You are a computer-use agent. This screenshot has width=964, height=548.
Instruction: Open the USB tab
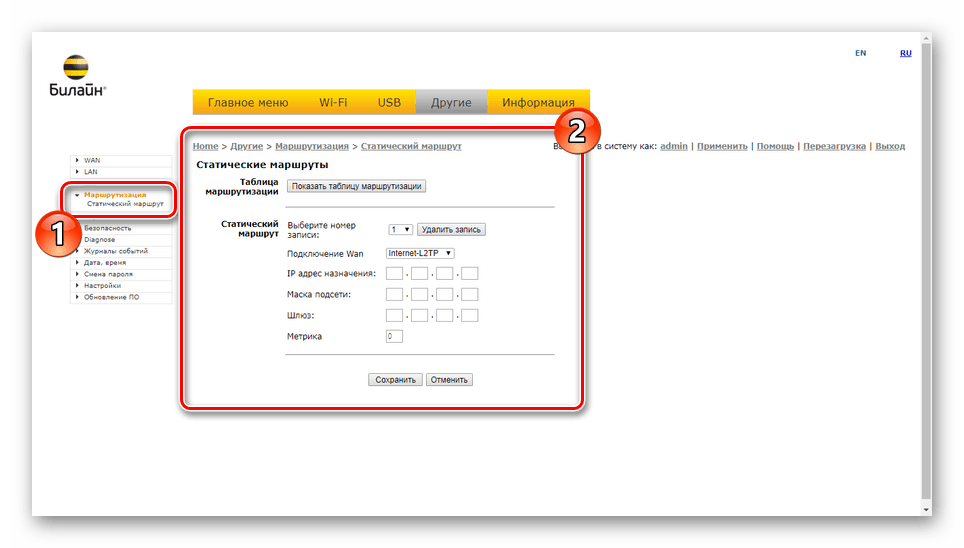coord(389,102)
